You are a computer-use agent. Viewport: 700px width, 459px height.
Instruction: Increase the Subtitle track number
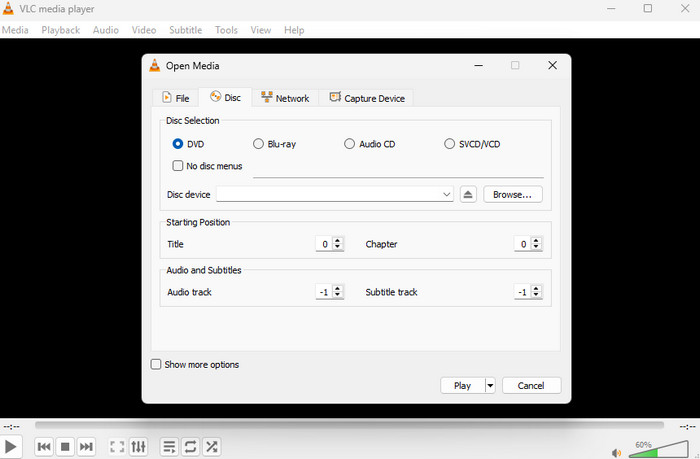point(536,288)
